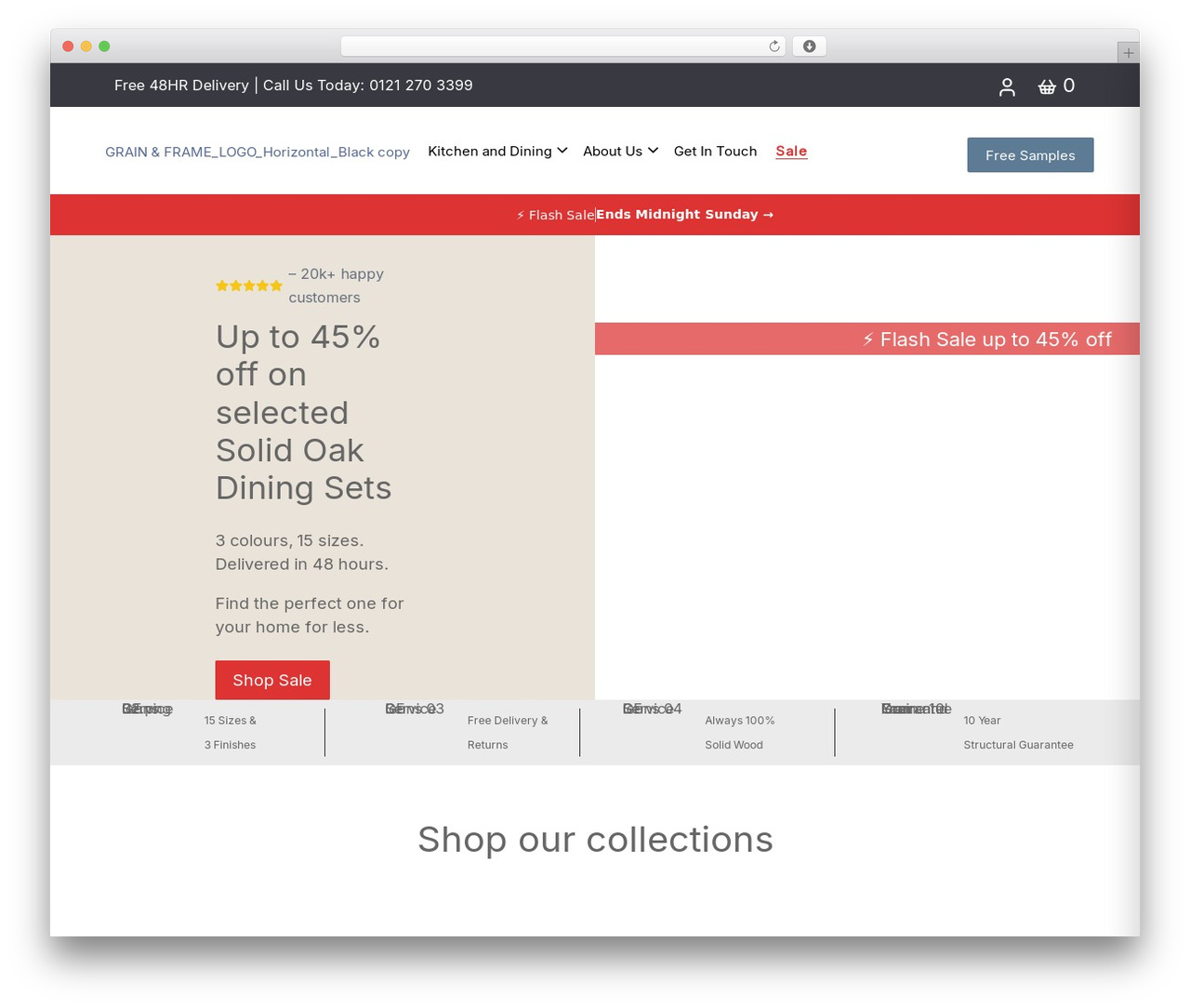This screenshot has width=1190, height=1008.
Task: Click the basket item count 0
Action: [1069, 86]
